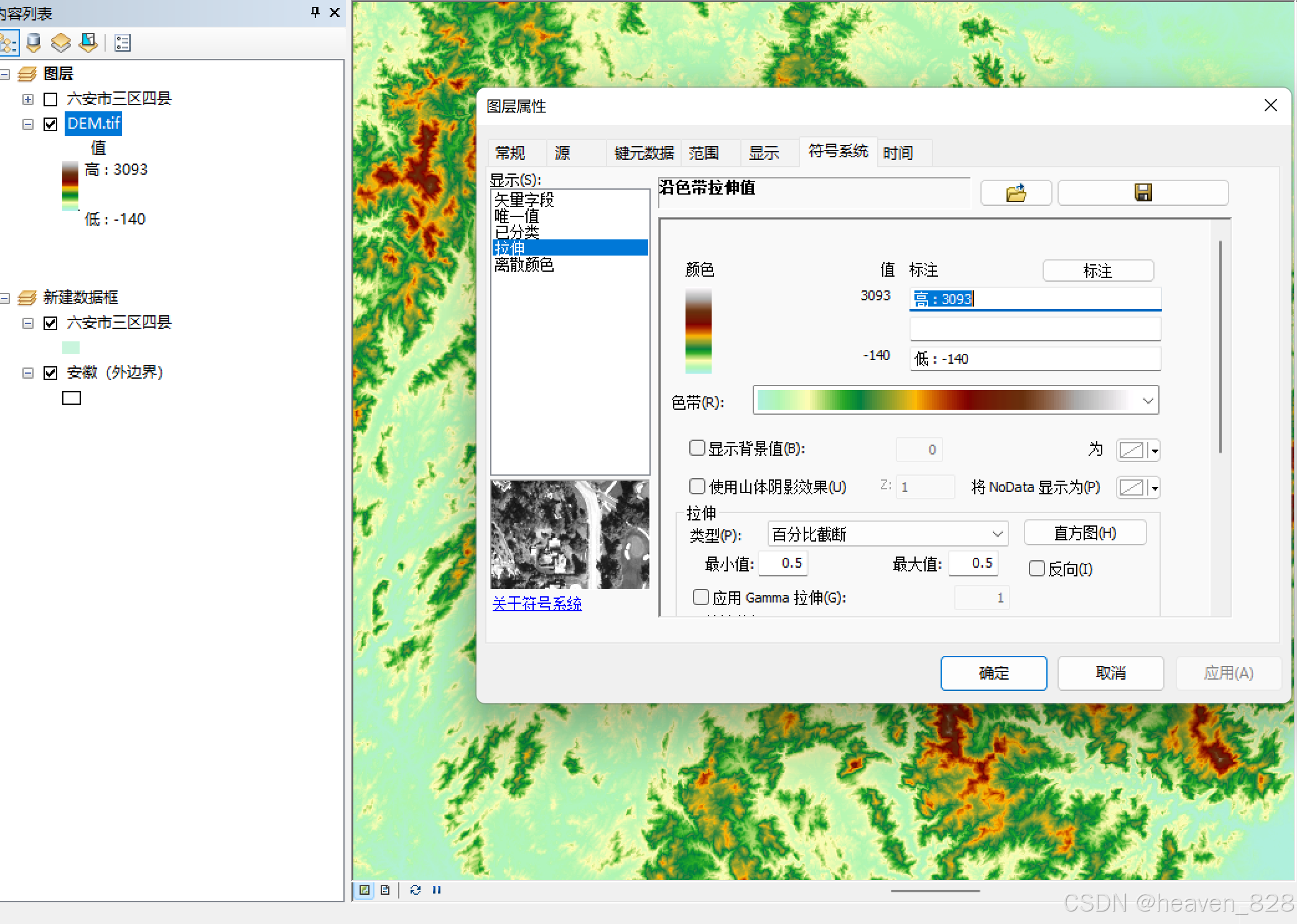Open table of contents Options icon
The height and width of the screenshot is (924, 1297).
pyautogui.click(x=123, y=43)
